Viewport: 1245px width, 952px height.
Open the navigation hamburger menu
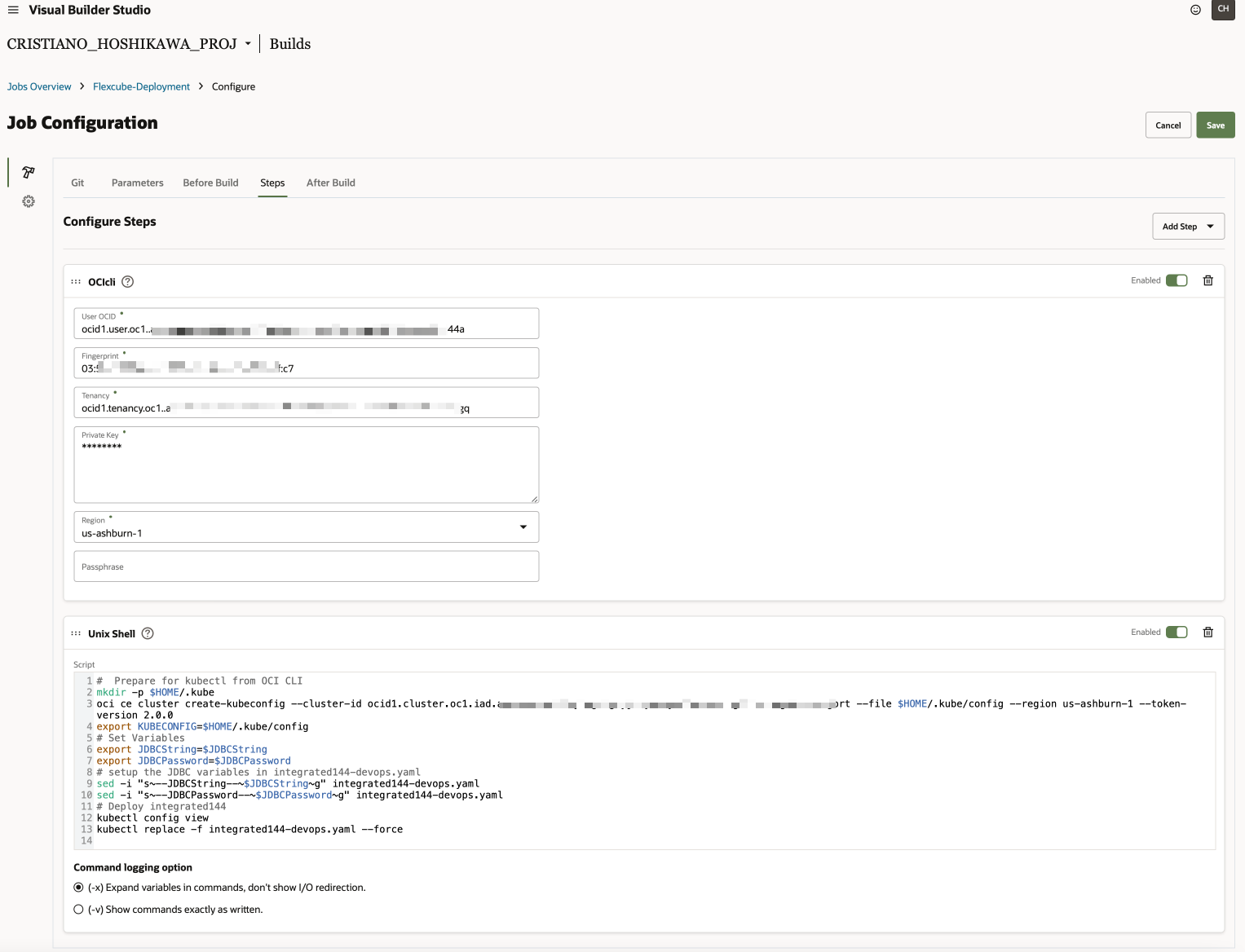pyautogui.click(x=12, y=10)
